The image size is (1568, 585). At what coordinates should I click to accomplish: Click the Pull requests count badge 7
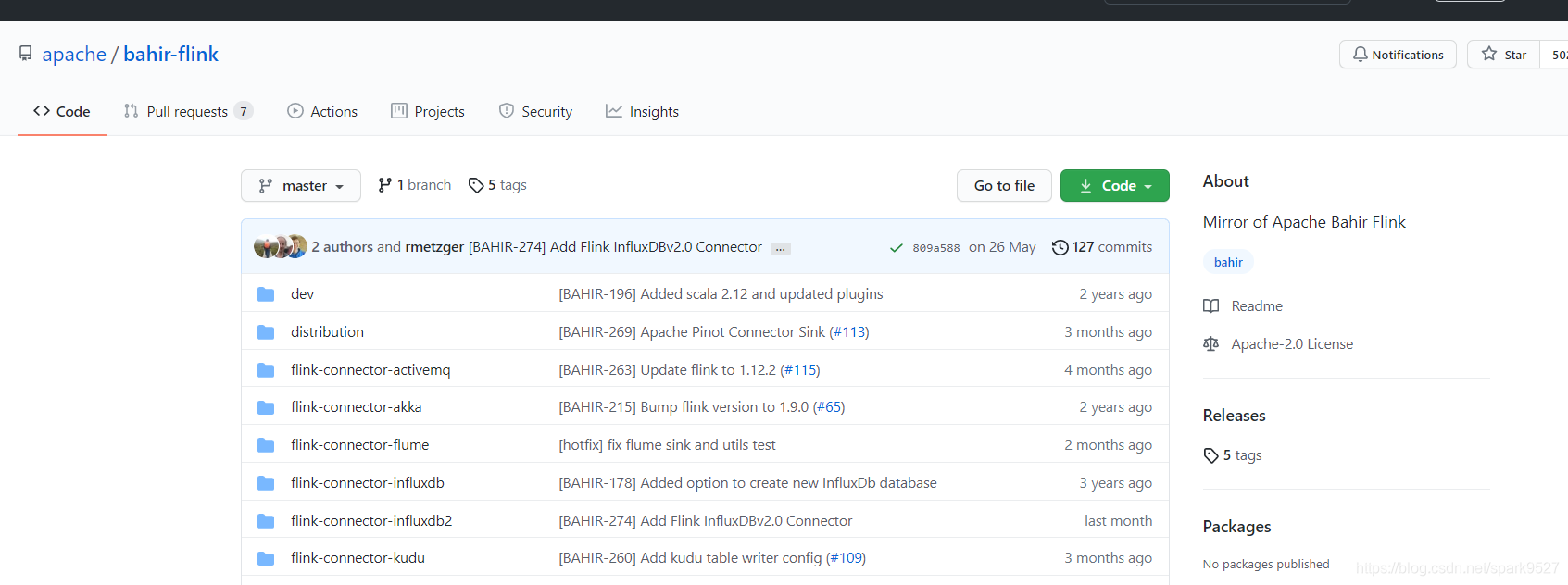tap(244, 111)
